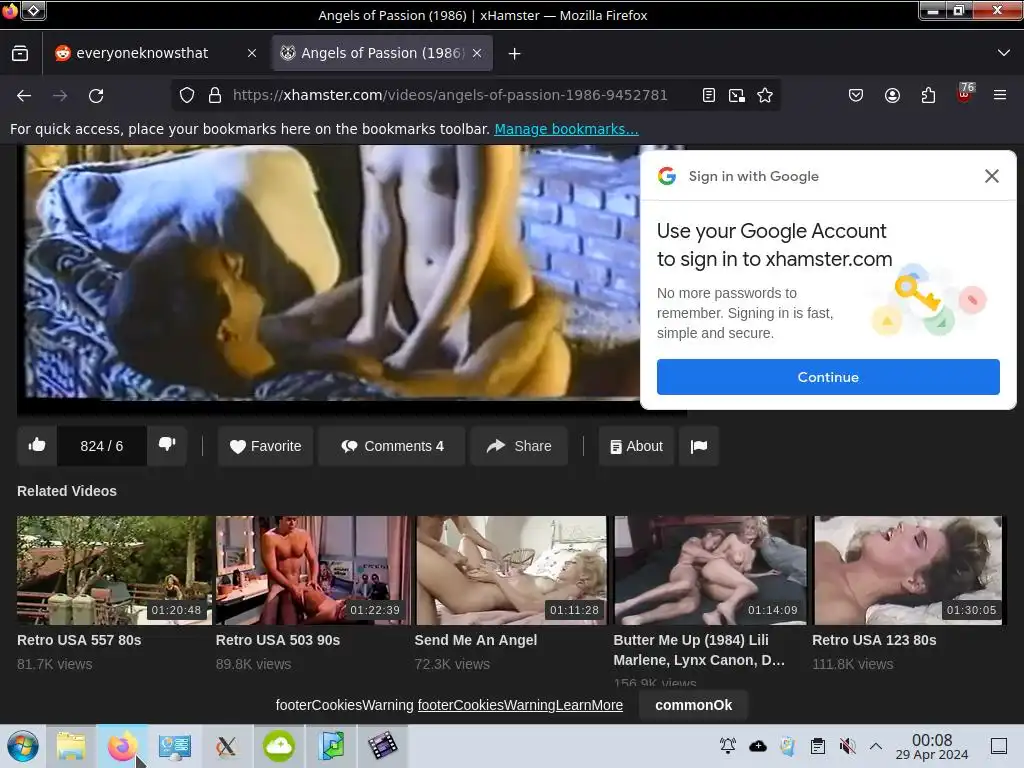
Task: Dismiss the Sign in with Google popup
Action: tap(991, 176)
